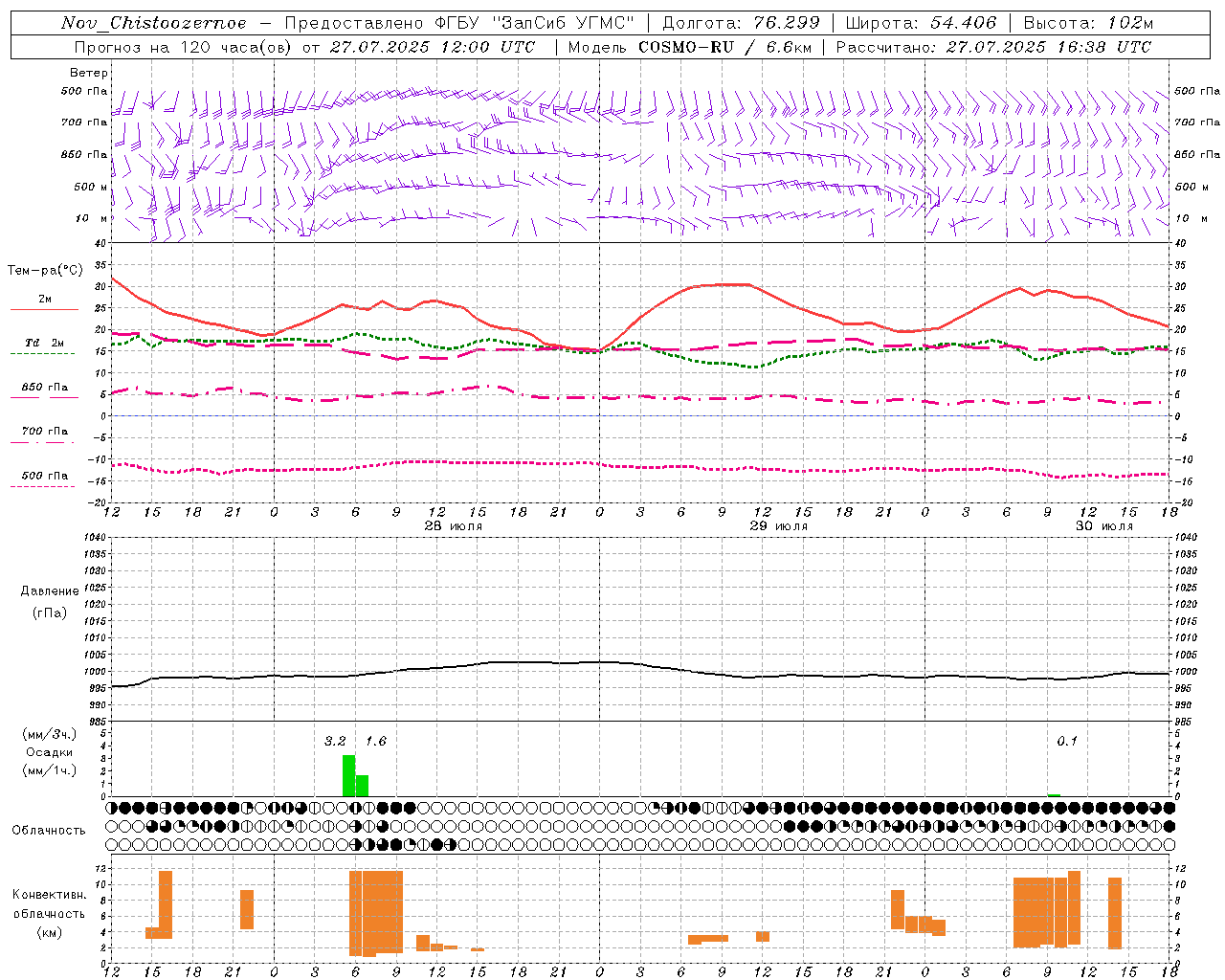
Task: Click the tall green precipitation bar below '3.2'
Action: click(x=348, y=776)
